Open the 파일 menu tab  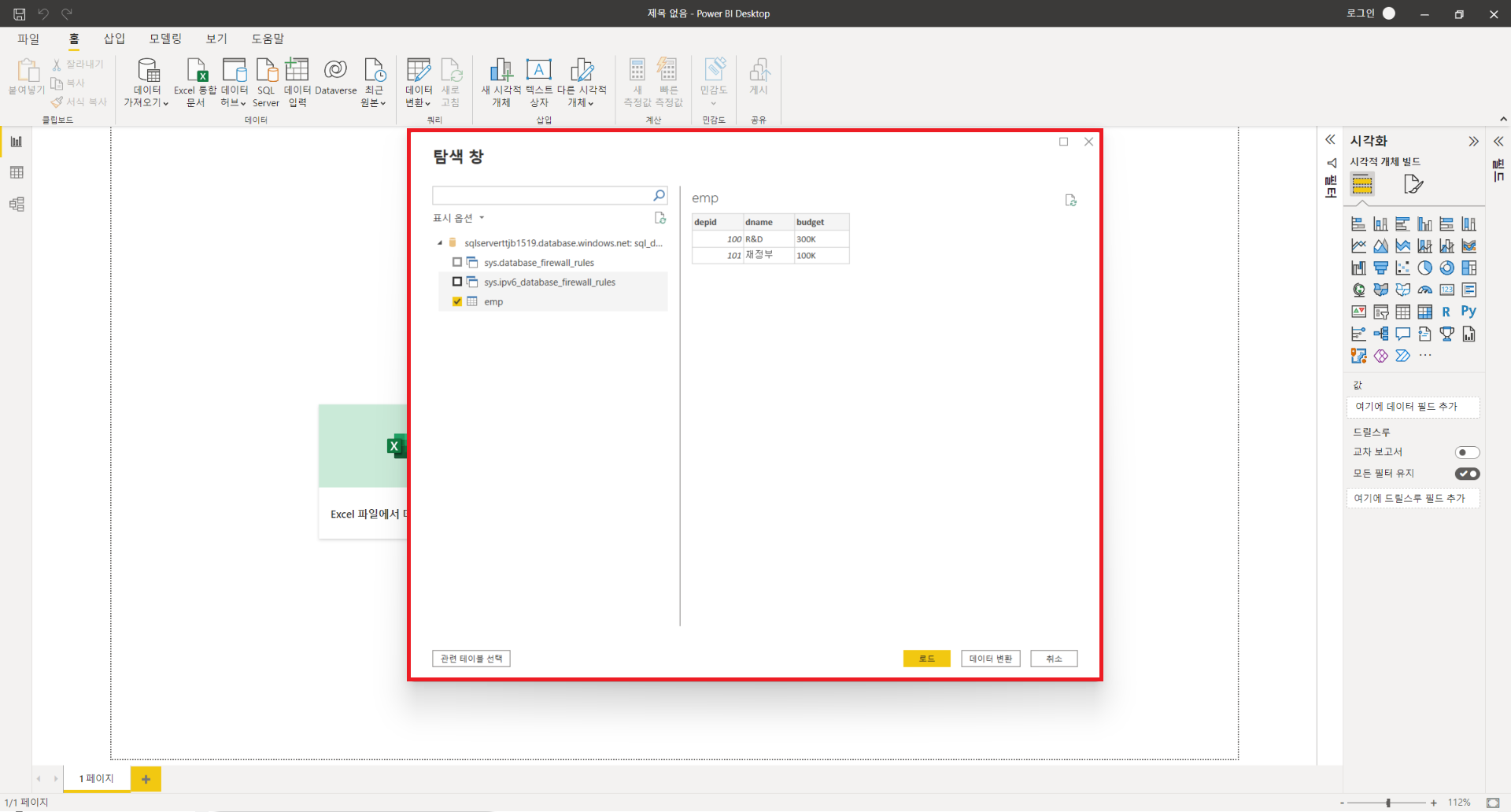[x=28, y=39]
